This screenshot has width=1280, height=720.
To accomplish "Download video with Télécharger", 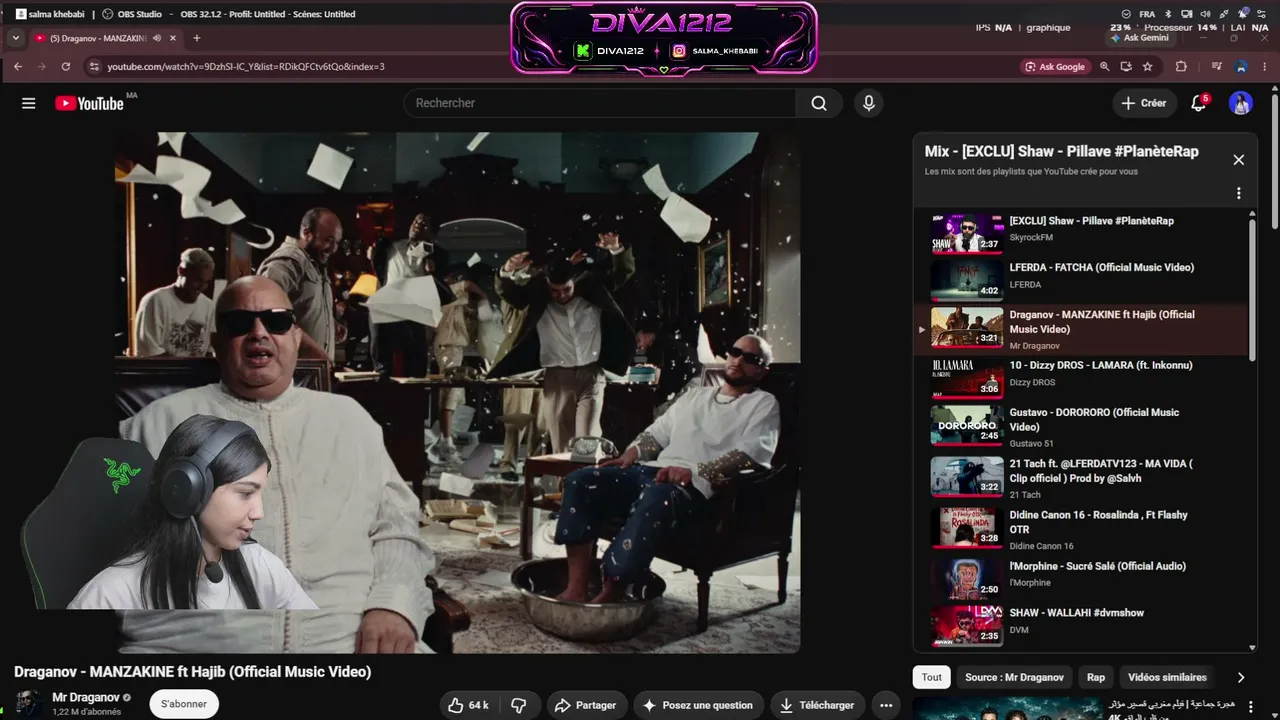I will click(818, 705).
